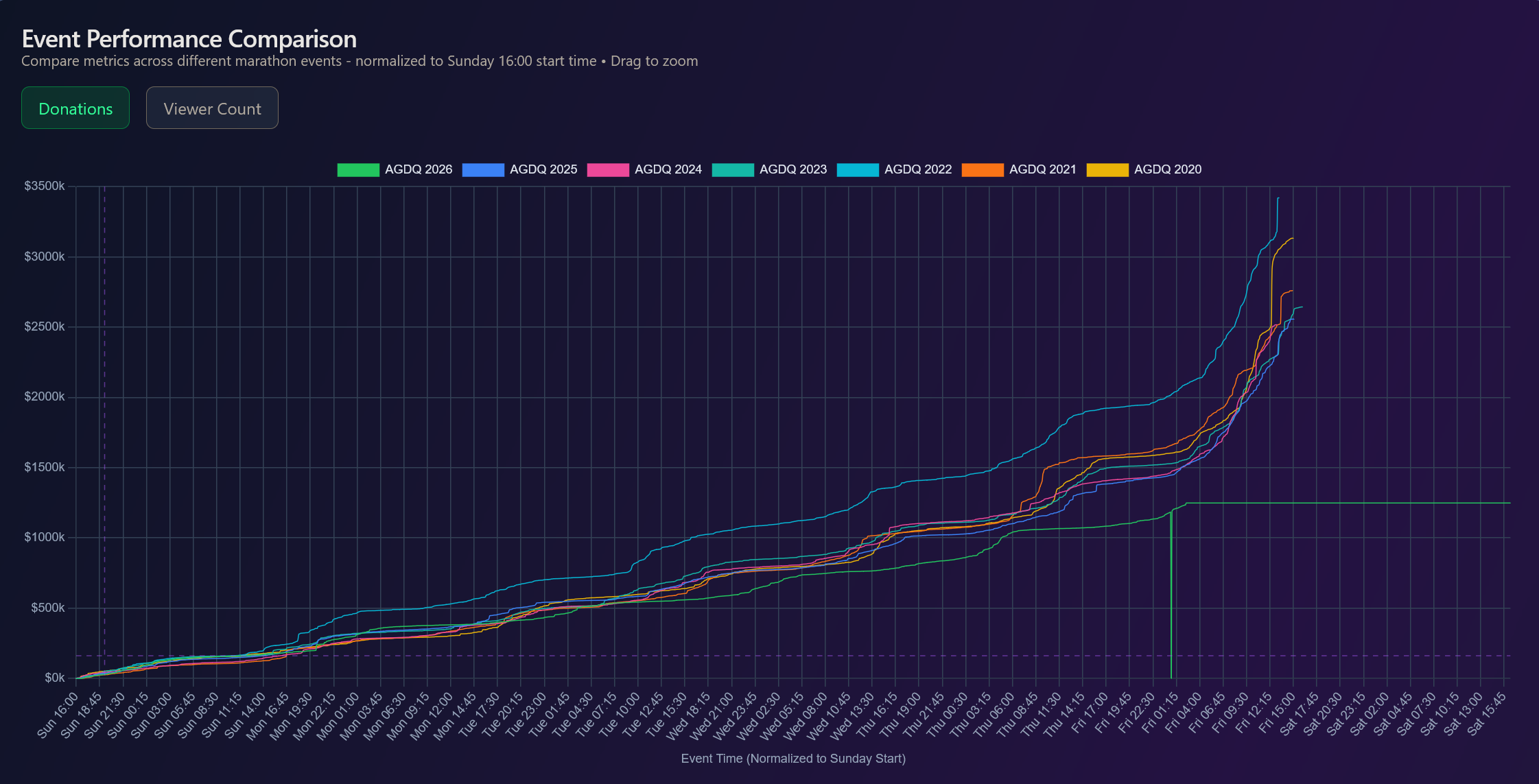Toggle visibility of AGDQ 2024 label

(668, 169)
